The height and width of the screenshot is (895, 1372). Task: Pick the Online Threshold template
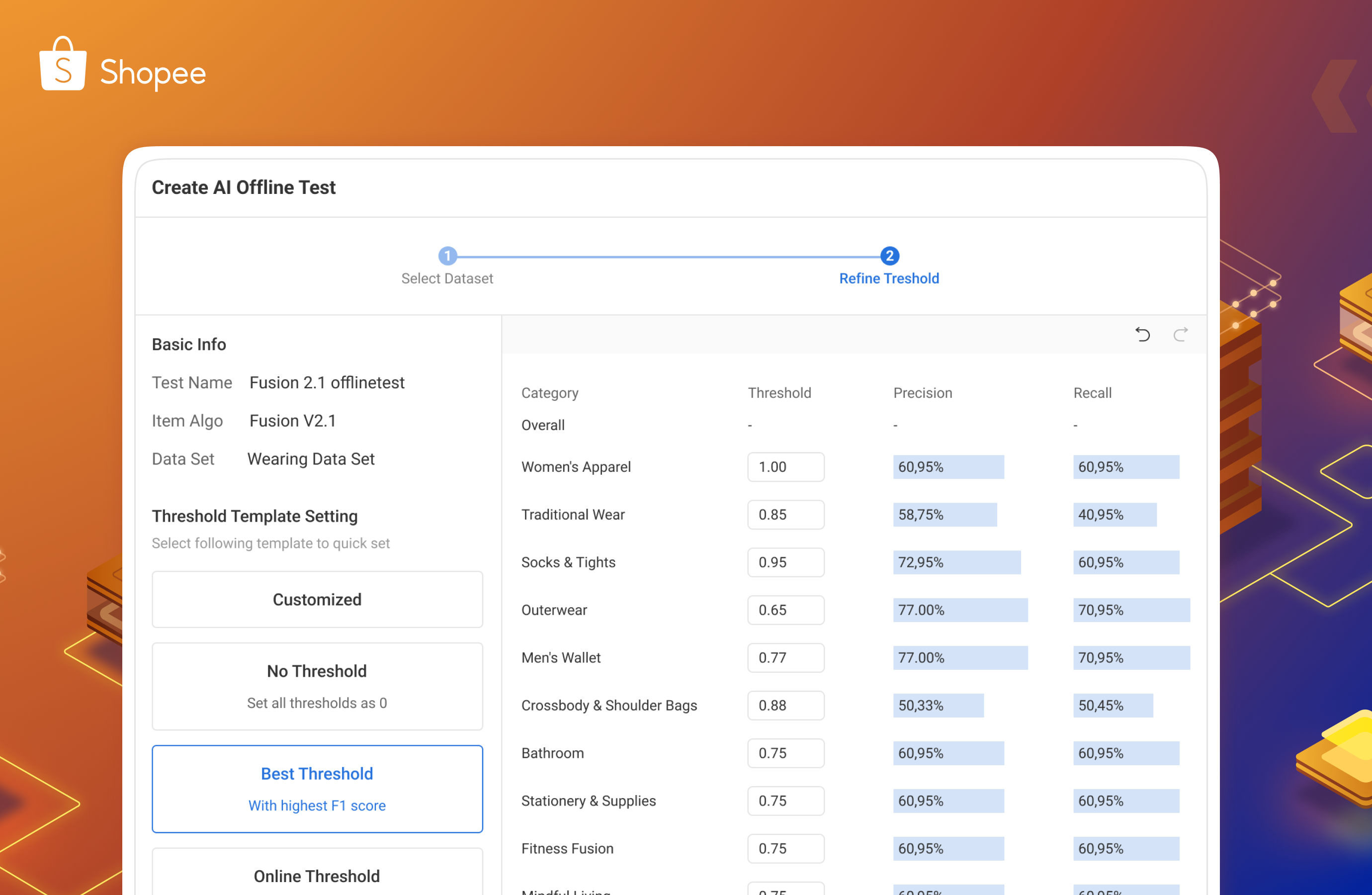click(x=317, y=872)
